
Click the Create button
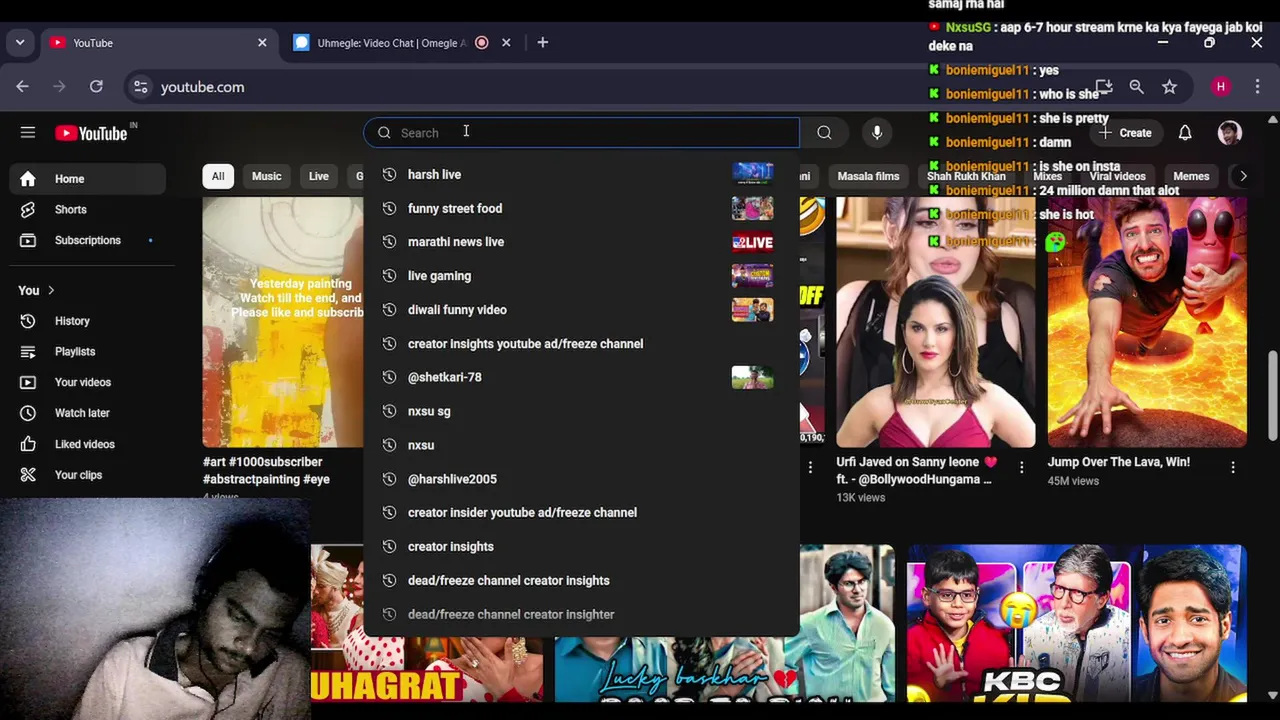click(x=1125, y=133)
